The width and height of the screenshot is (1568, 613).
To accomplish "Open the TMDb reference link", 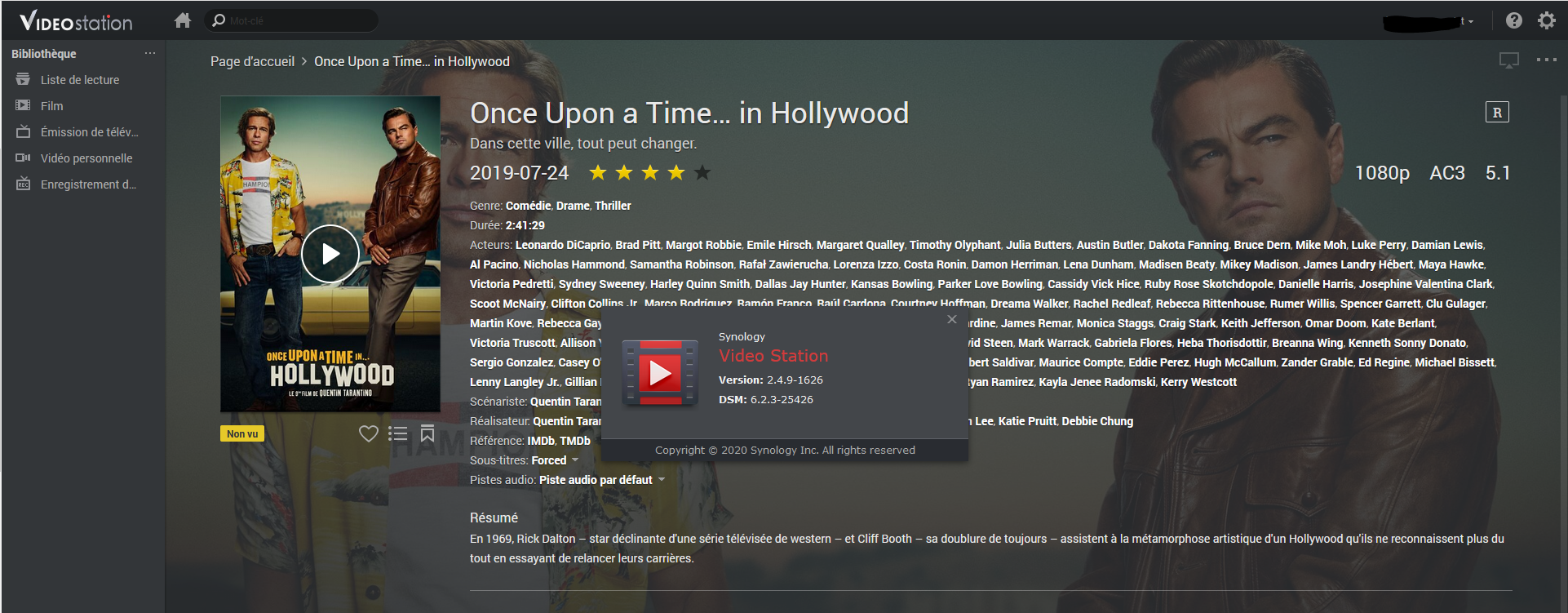I will (x=575, y=441).
